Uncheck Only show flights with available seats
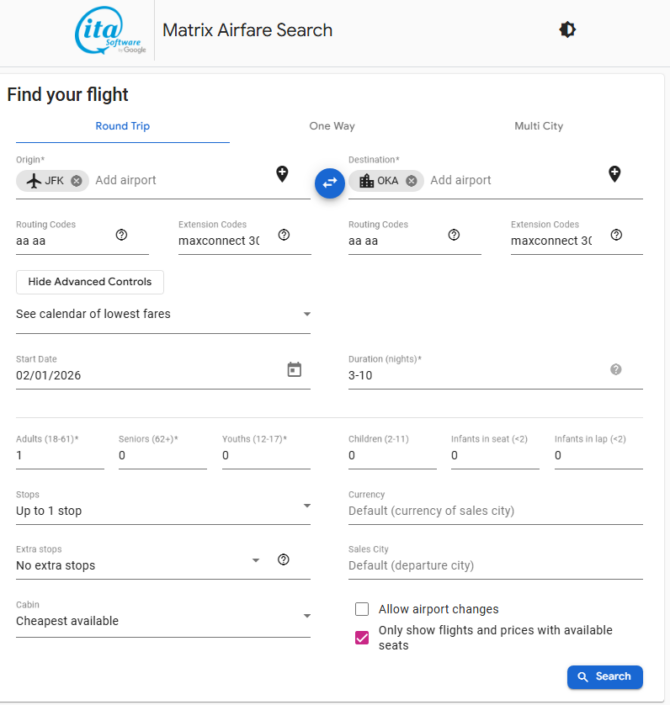The width and height of the screenshot is (670, 705). click(x=362, y=638)
